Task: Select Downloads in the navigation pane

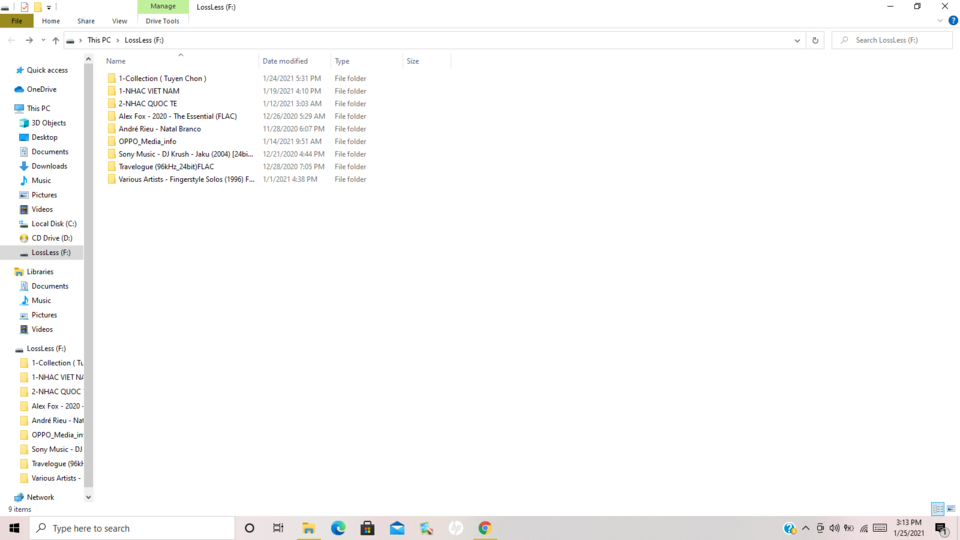Action: point(49,166)
